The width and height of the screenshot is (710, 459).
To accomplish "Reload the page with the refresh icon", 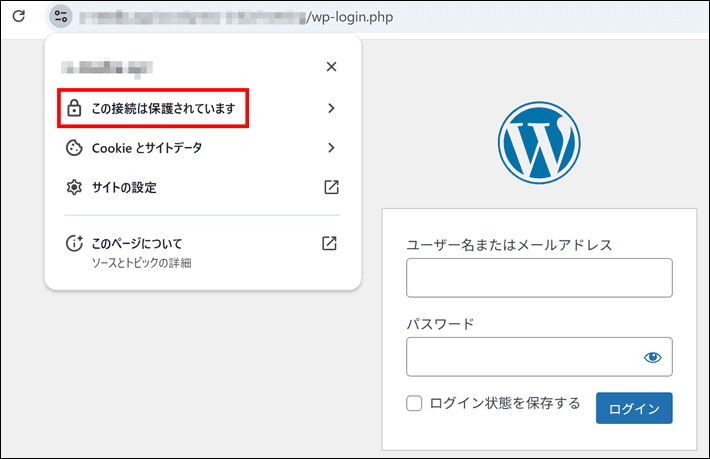I will [19, 16].
